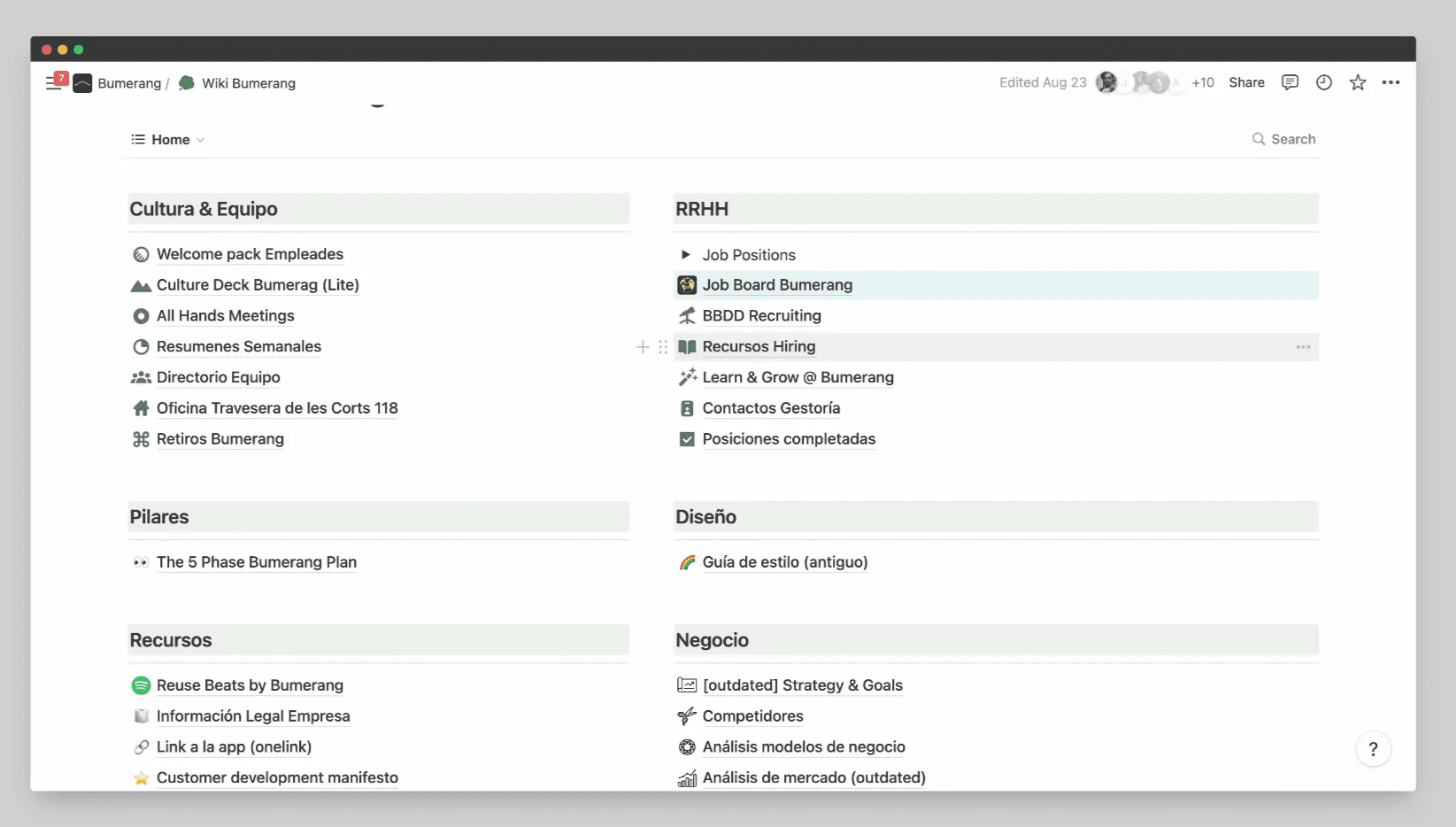Click the Análisis modelos de negocio icon

click(x=687, y=747)
